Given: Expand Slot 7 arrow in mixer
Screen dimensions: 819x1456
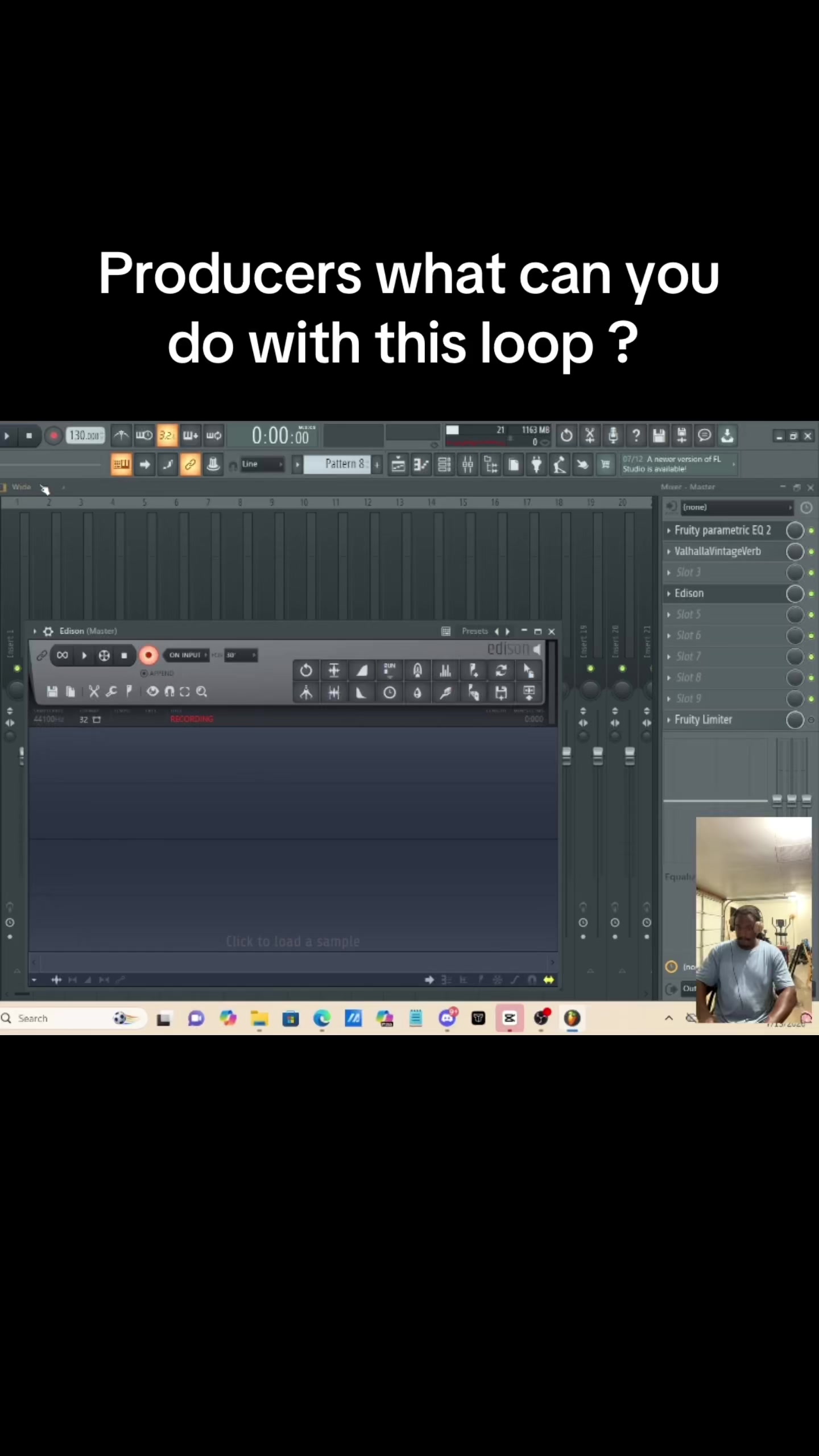Looking at the screenshot, I should tap(669, 657).
